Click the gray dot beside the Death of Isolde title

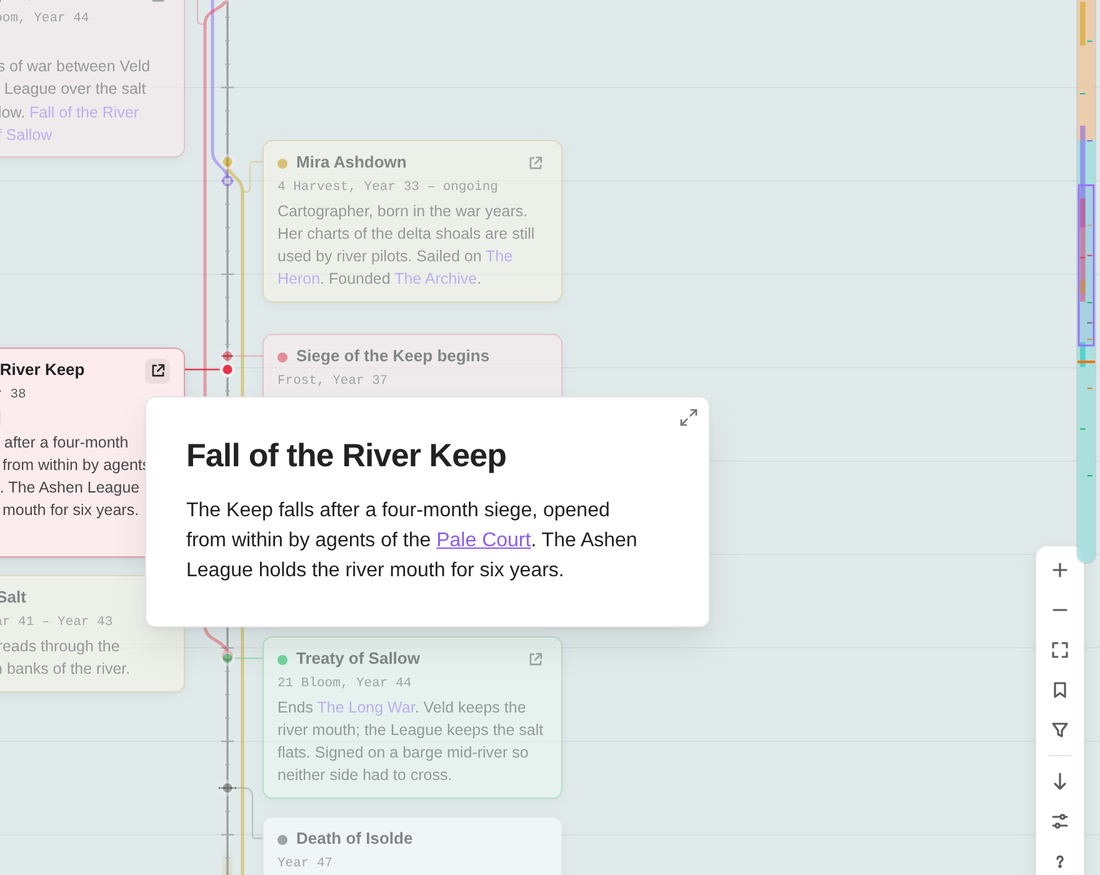pos(283,840)
